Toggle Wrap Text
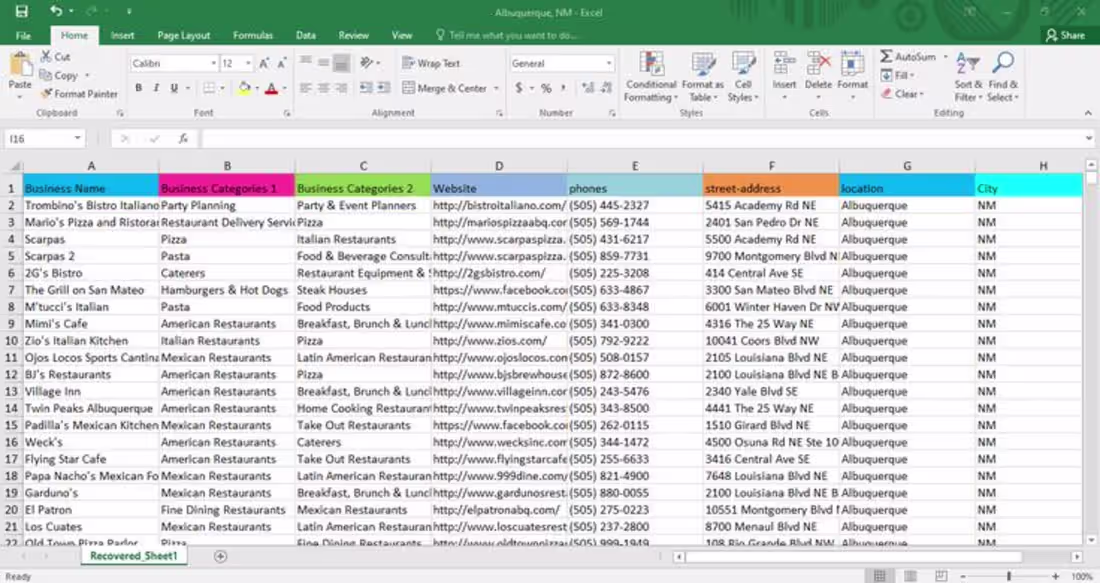This screenshot has height=583, width=1100. pos(431,63)
